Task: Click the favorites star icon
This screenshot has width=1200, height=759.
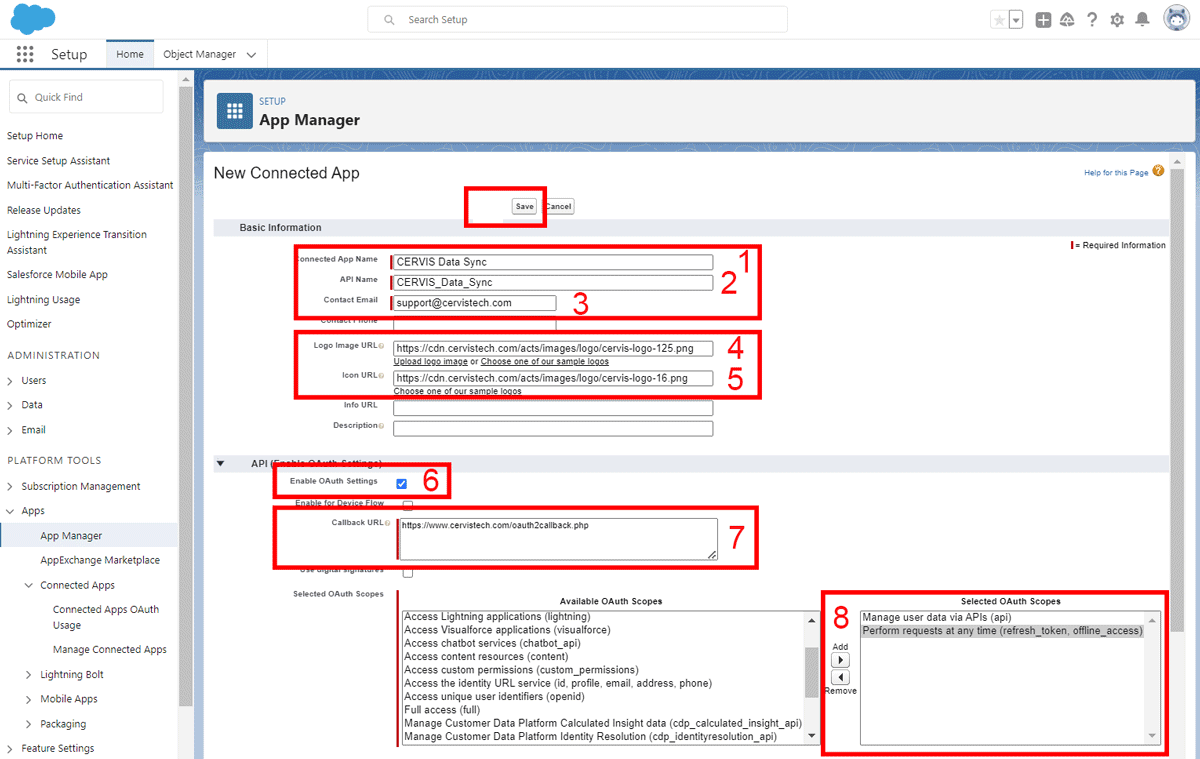Action: coord(998,20)
